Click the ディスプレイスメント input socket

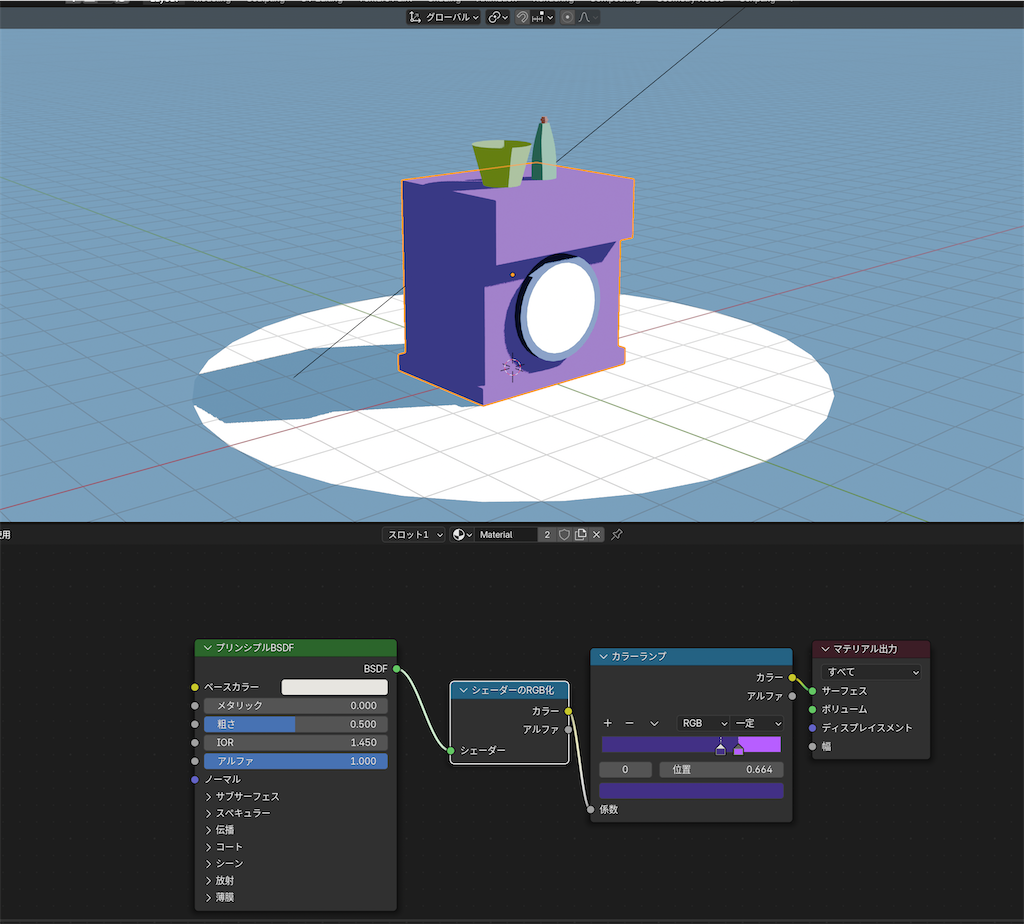click(x=812, y=728)
